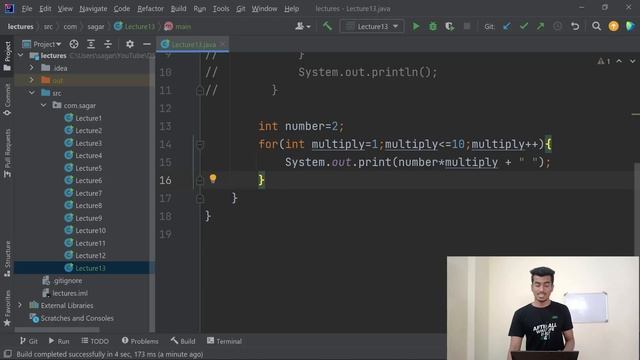Collapse all in Project panel

[108, 44]
